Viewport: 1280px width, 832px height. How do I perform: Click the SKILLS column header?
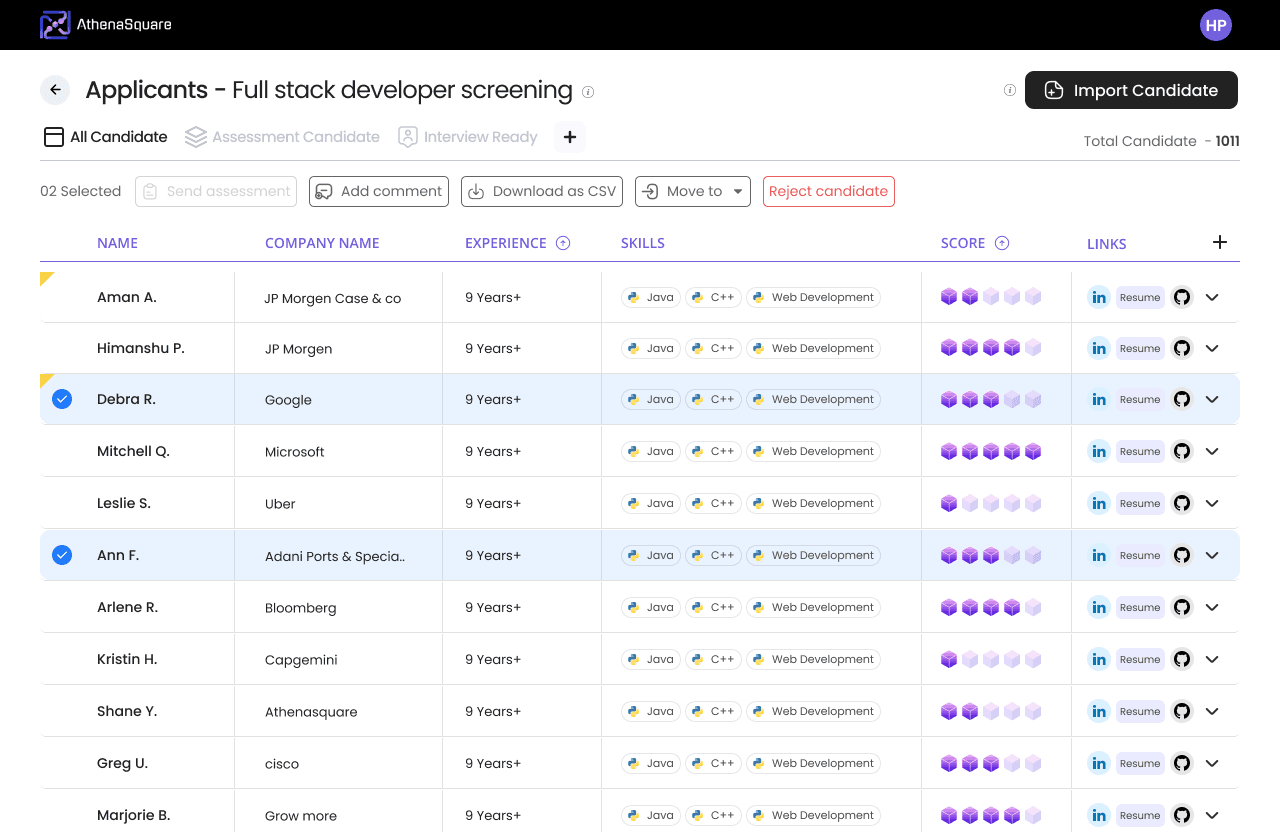tap(643, 243)
